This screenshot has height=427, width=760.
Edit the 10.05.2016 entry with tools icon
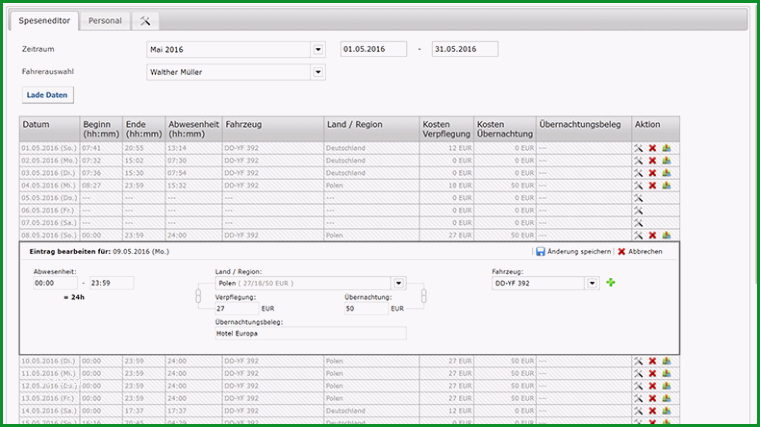638,361
